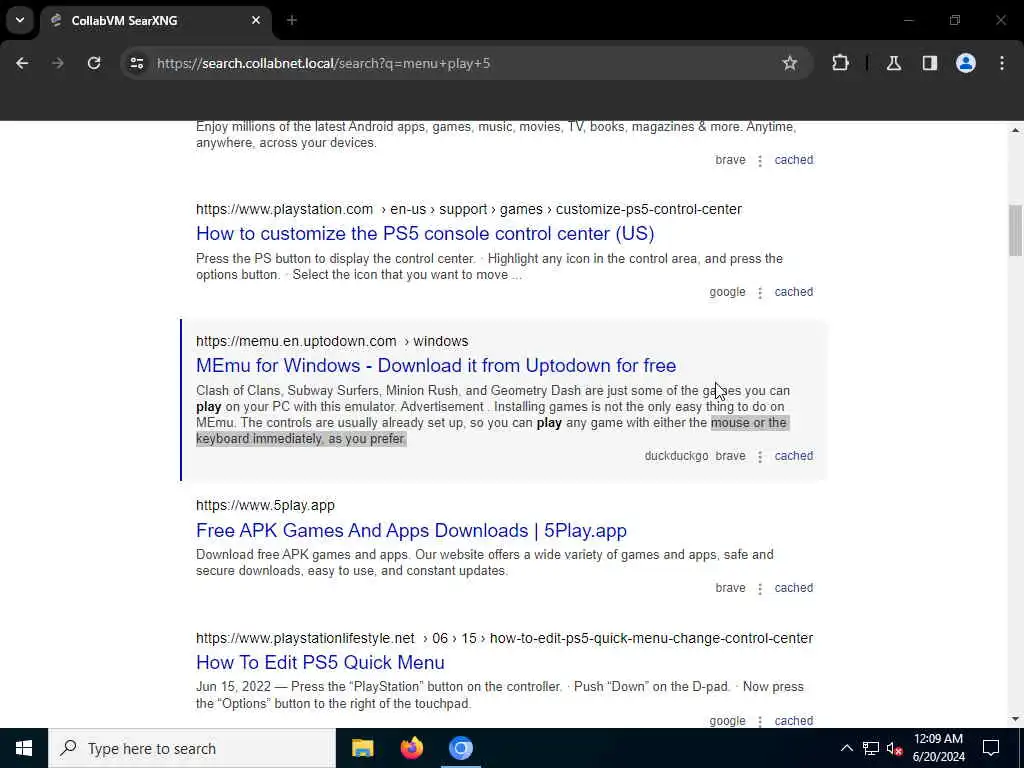Click the muted volume tray icon
The width and height of the screenshot is (1024, 768).
(x=895, y=748)
